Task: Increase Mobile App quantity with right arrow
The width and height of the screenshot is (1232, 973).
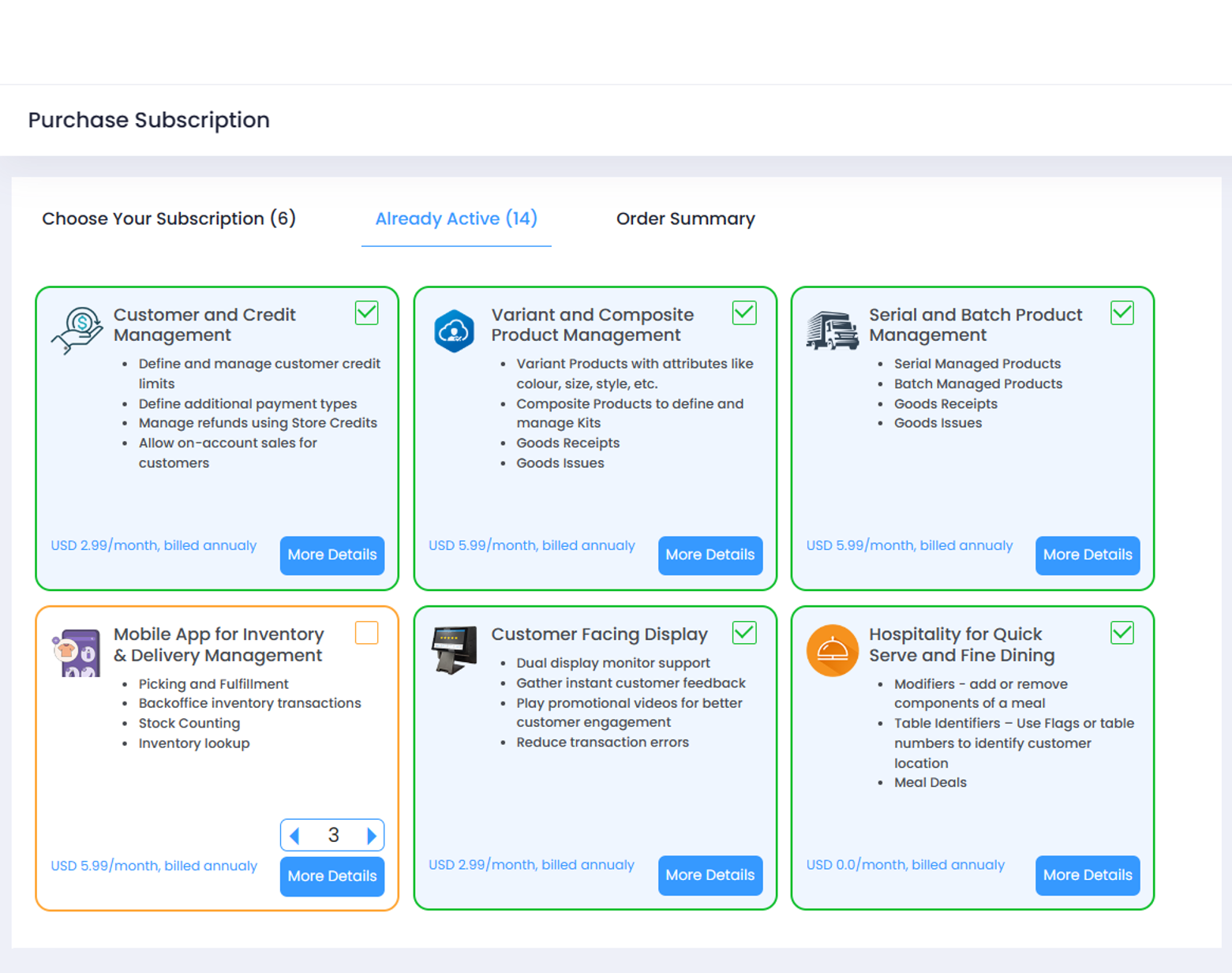Action: click(x=371, y=836)
